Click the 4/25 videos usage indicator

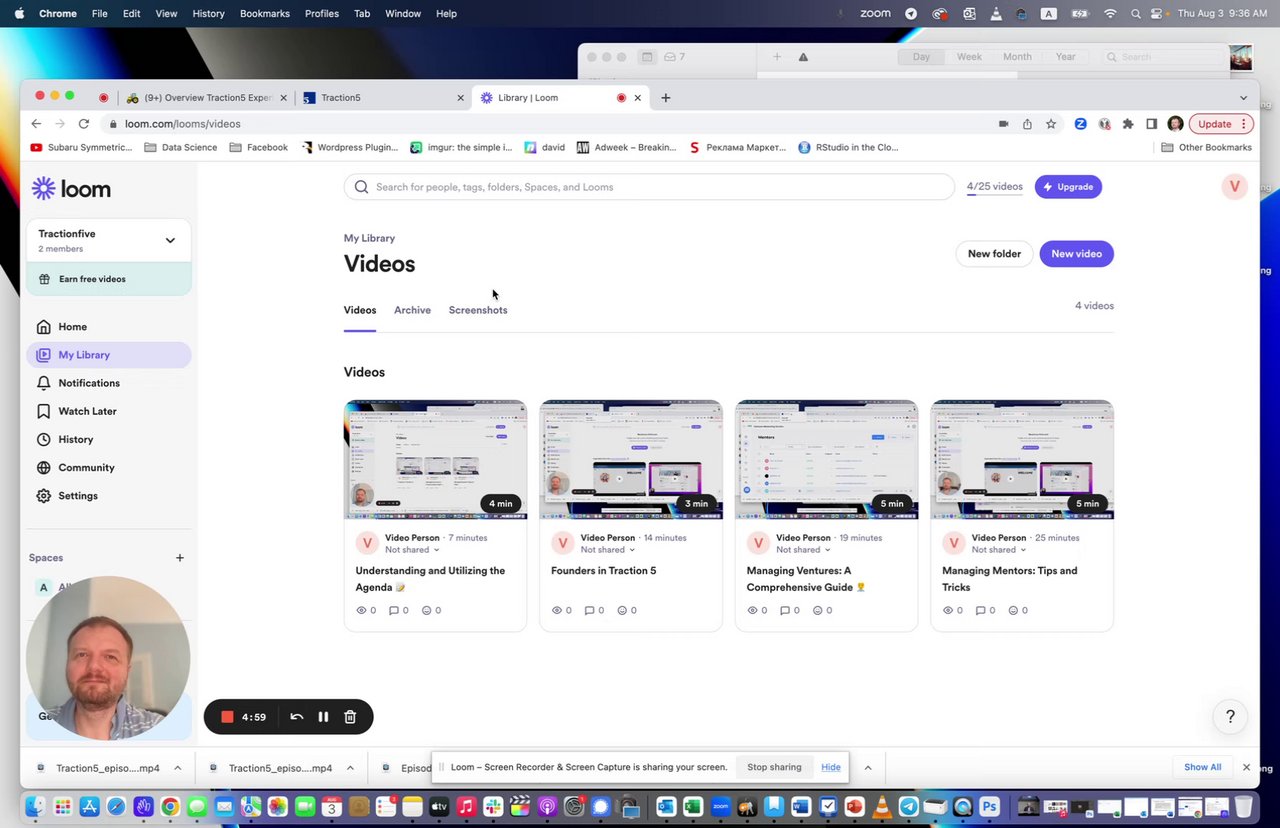994,187
